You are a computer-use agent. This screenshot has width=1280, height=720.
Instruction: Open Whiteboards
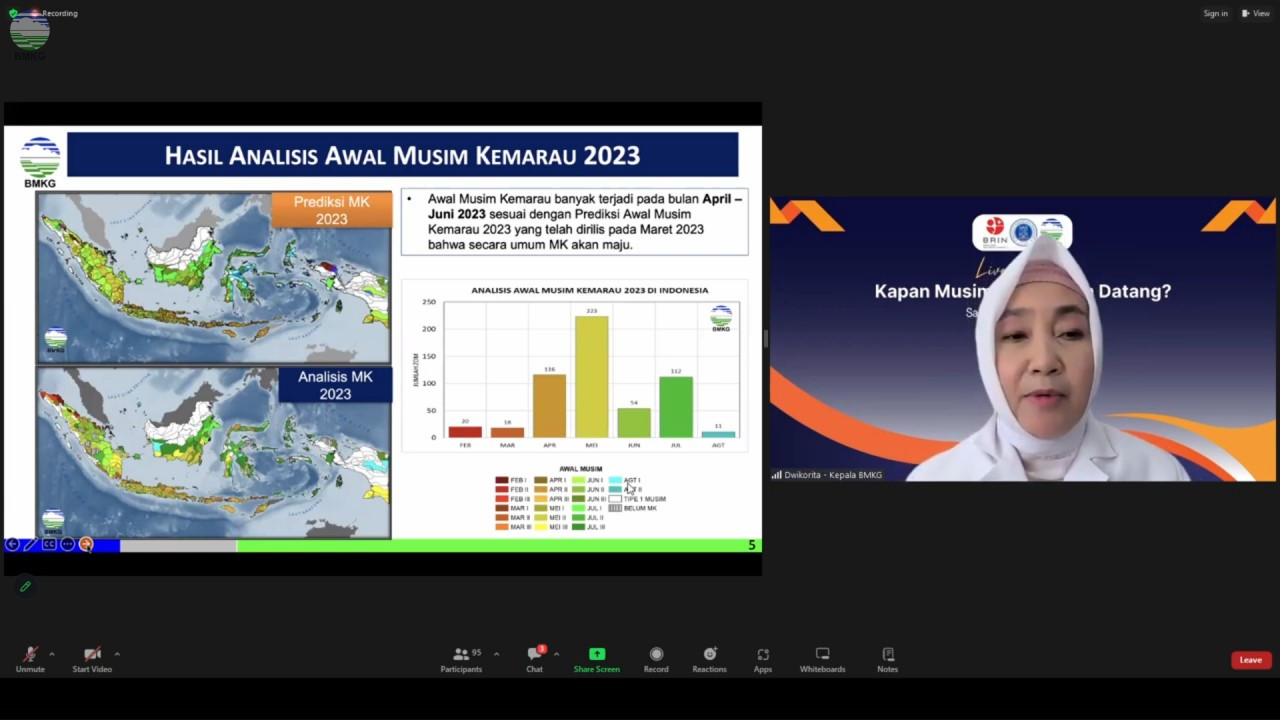(x=822, y=659)
